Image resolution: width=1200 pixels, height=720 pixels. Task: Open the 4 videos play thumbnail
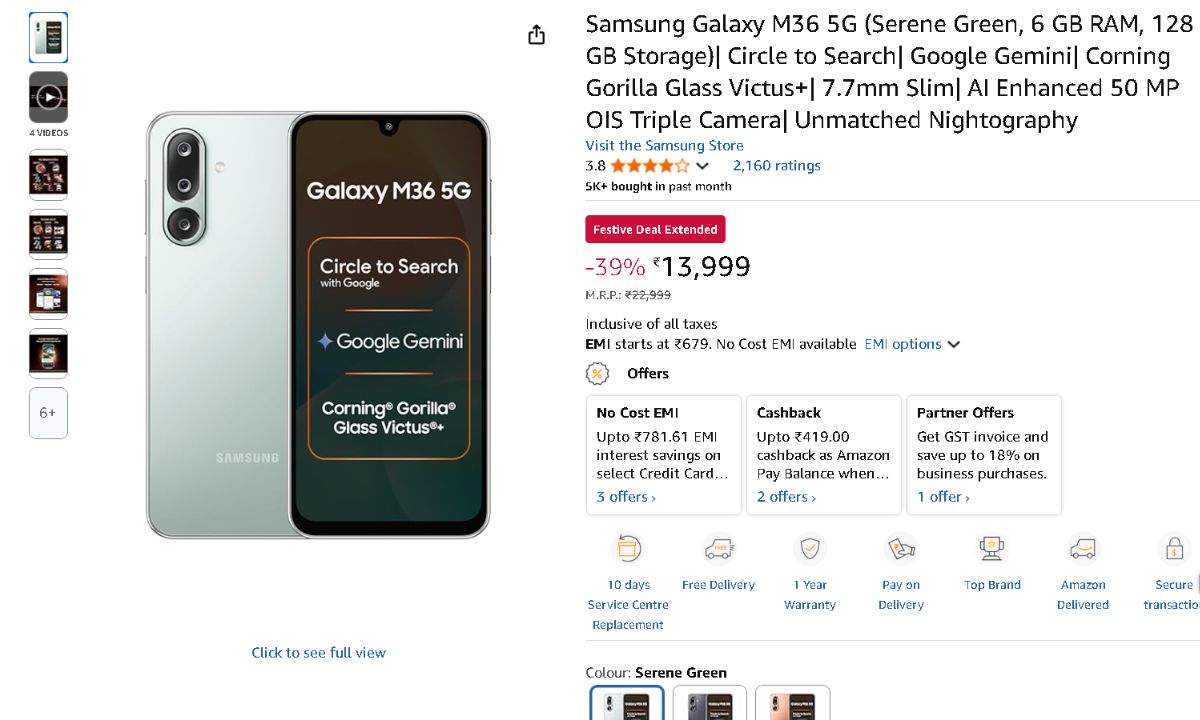click(48, 97)
